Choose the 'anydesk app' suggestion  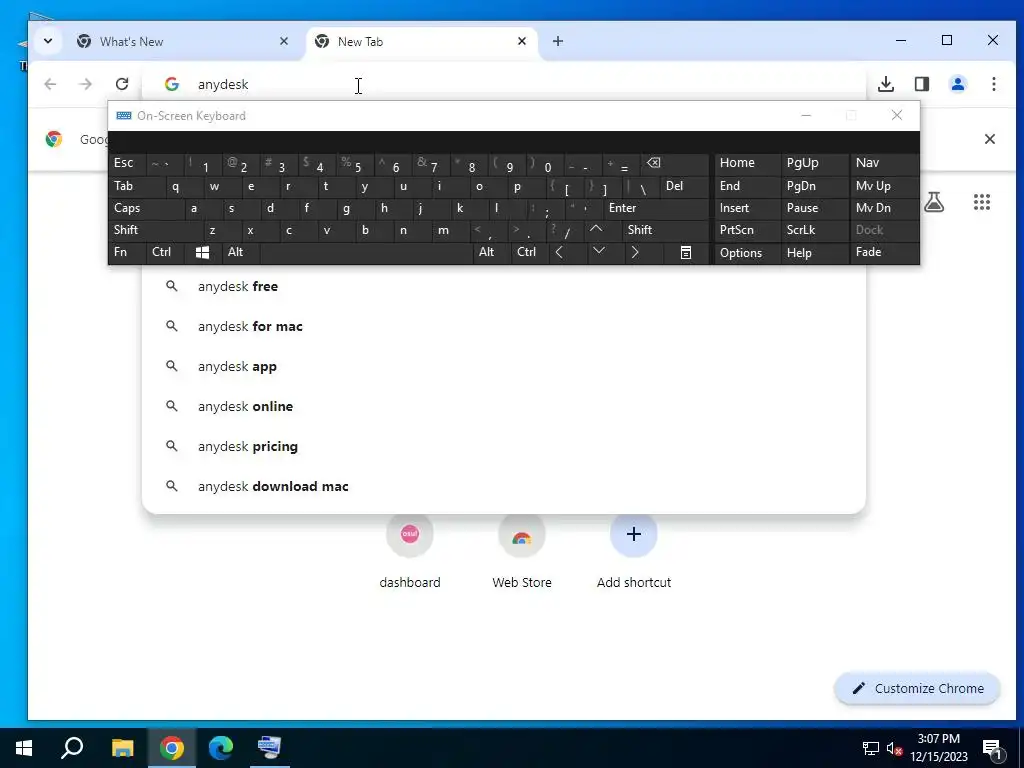(x=504, y=366)
